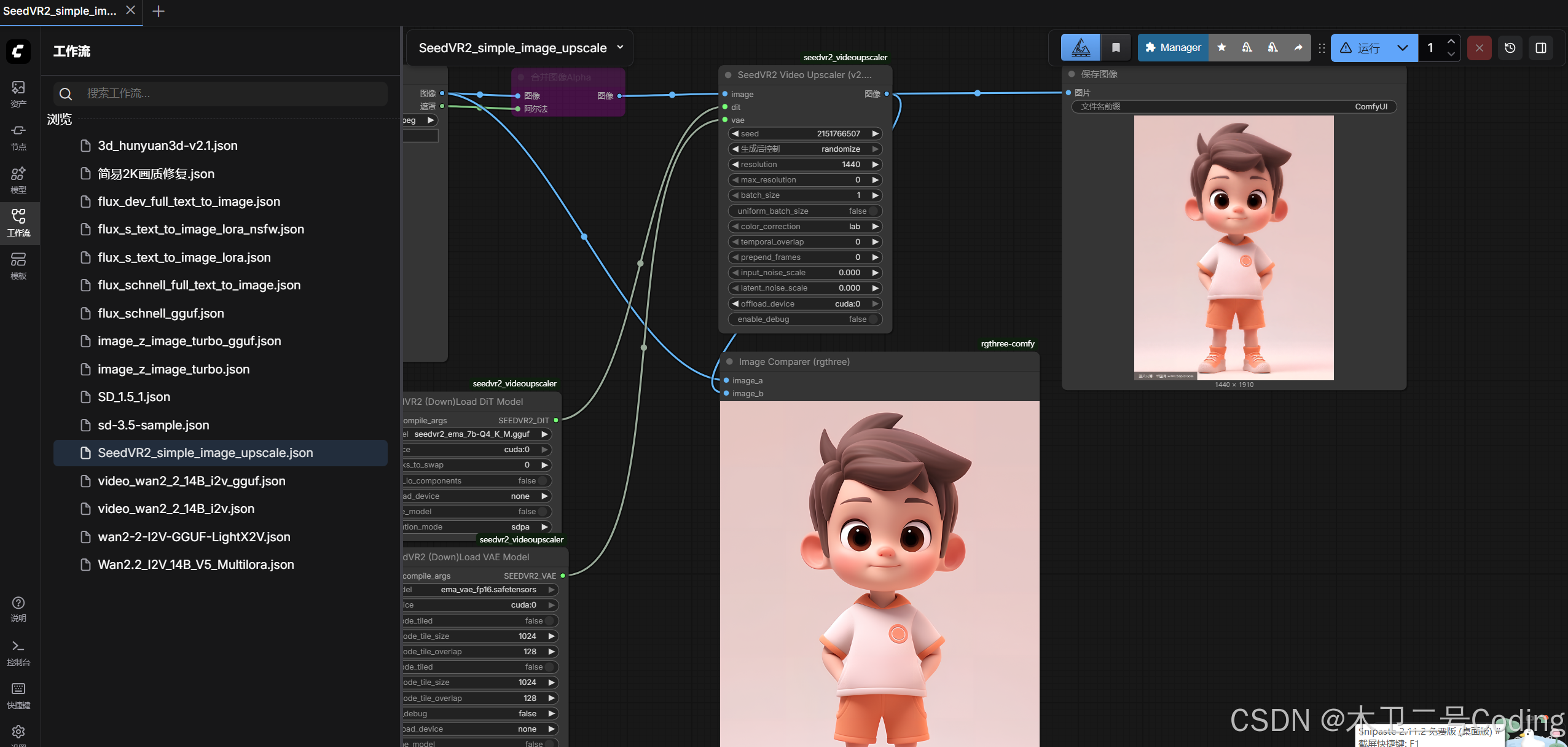1568x747 pixels.
Task: Toggle enable_debug switch on upscaler node
Action: 872,319
